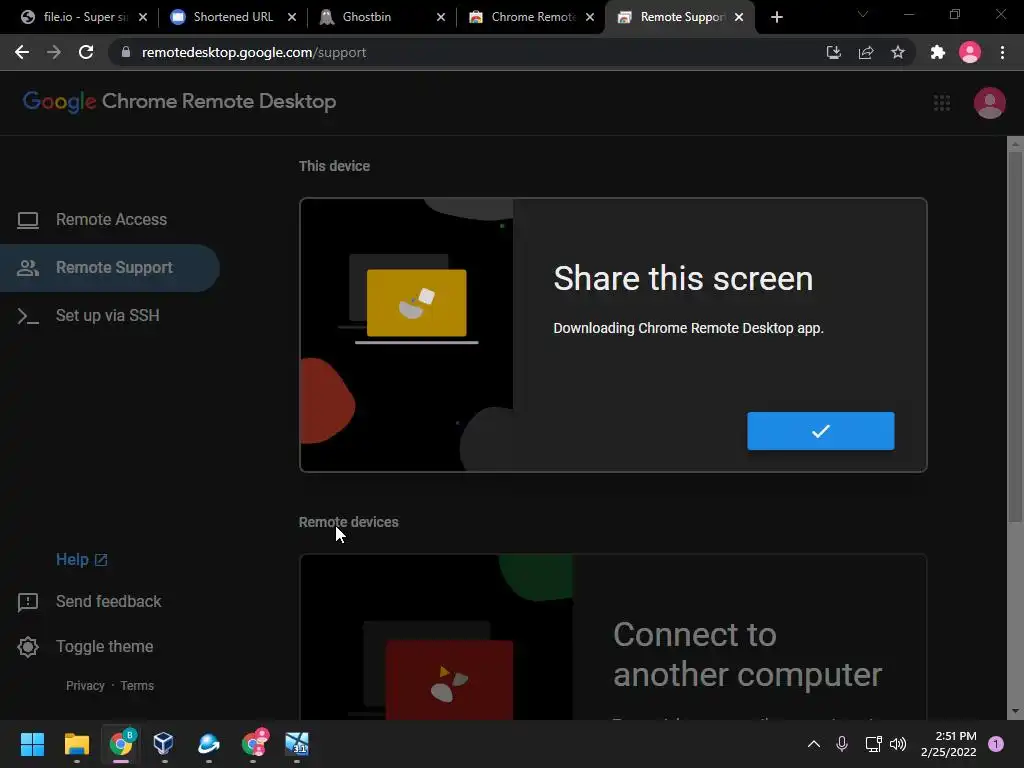
Task: Click the This device section label
Action: pyautogui.click(x=334, y=166)
